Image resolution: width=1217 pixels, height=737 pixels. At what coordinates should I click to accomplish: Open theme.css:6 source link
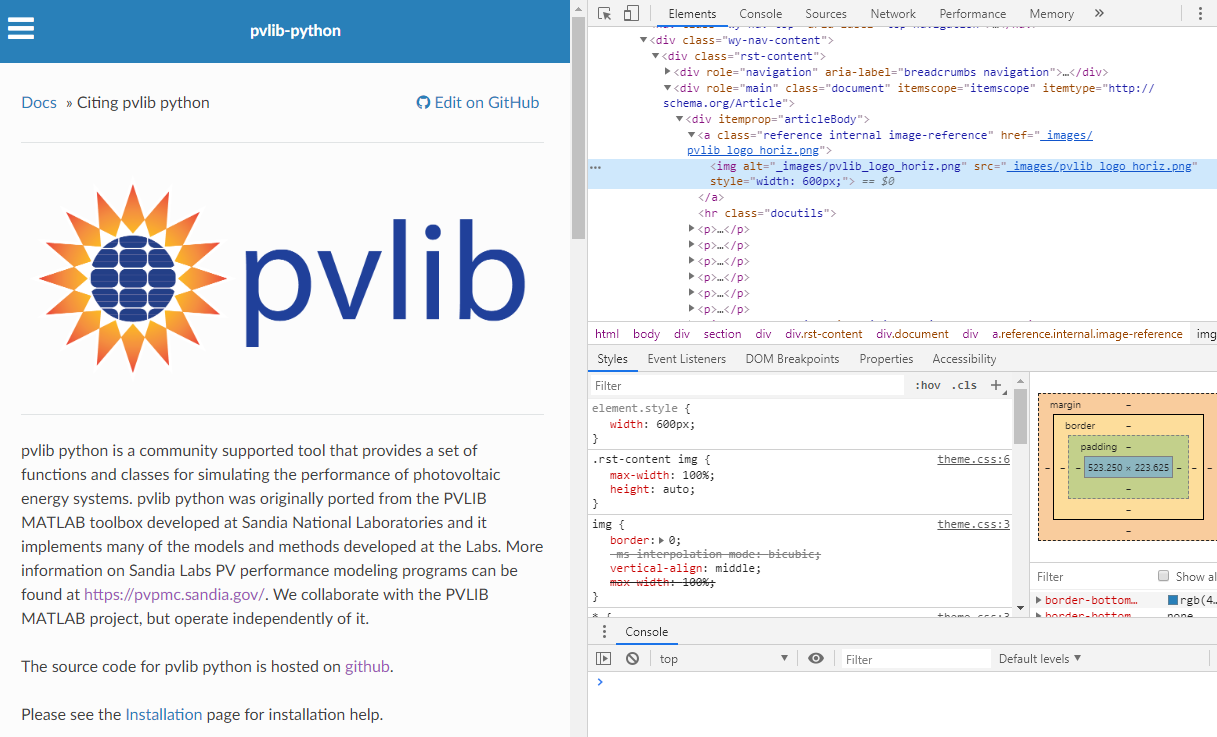click(974, 459)
